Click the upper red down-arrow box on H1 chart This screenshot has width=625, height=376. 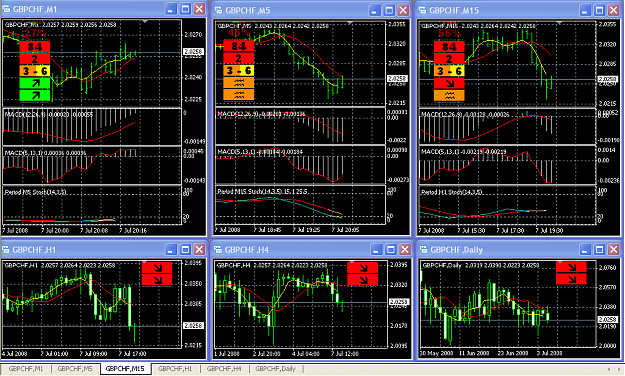[157, 268]
